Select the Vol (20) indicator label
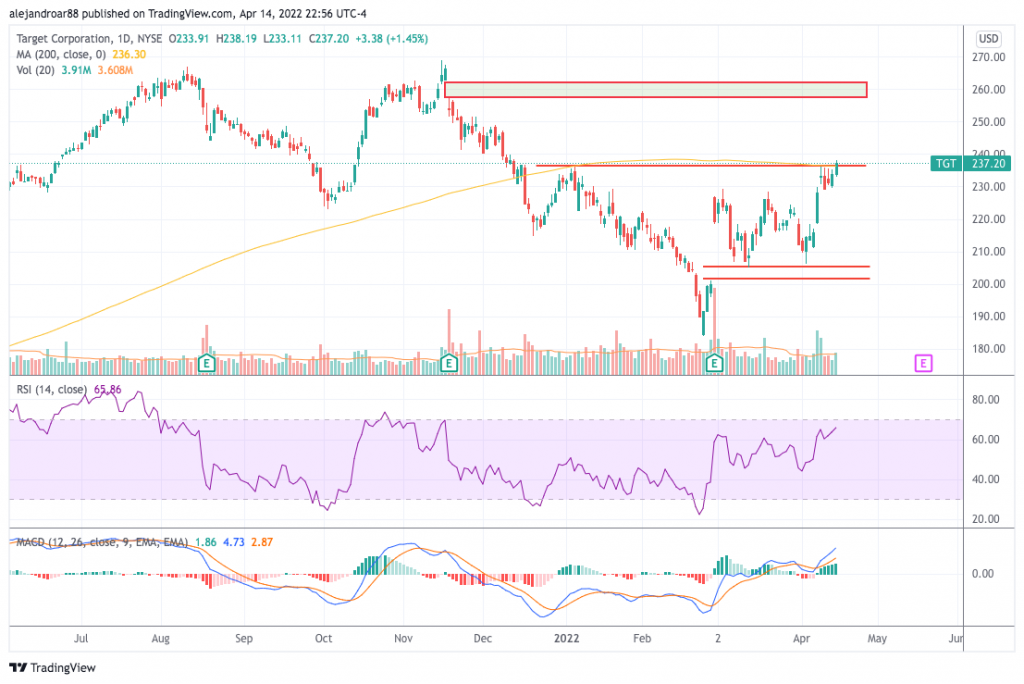Viewport: 1024px width, 684px height. (x=36, y=70)
